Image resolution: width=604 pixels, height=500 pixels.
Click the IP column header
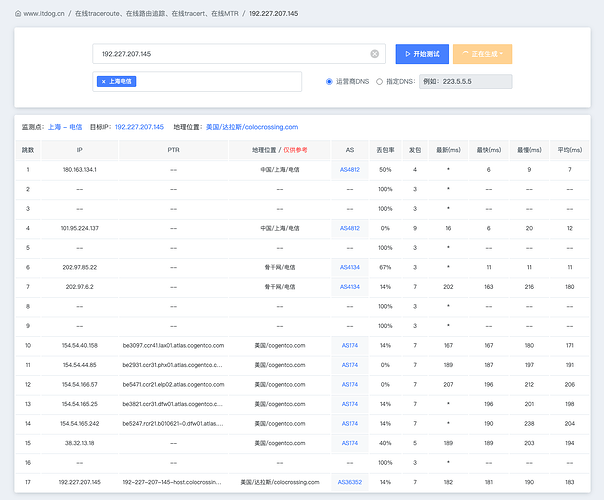(79, 150)
